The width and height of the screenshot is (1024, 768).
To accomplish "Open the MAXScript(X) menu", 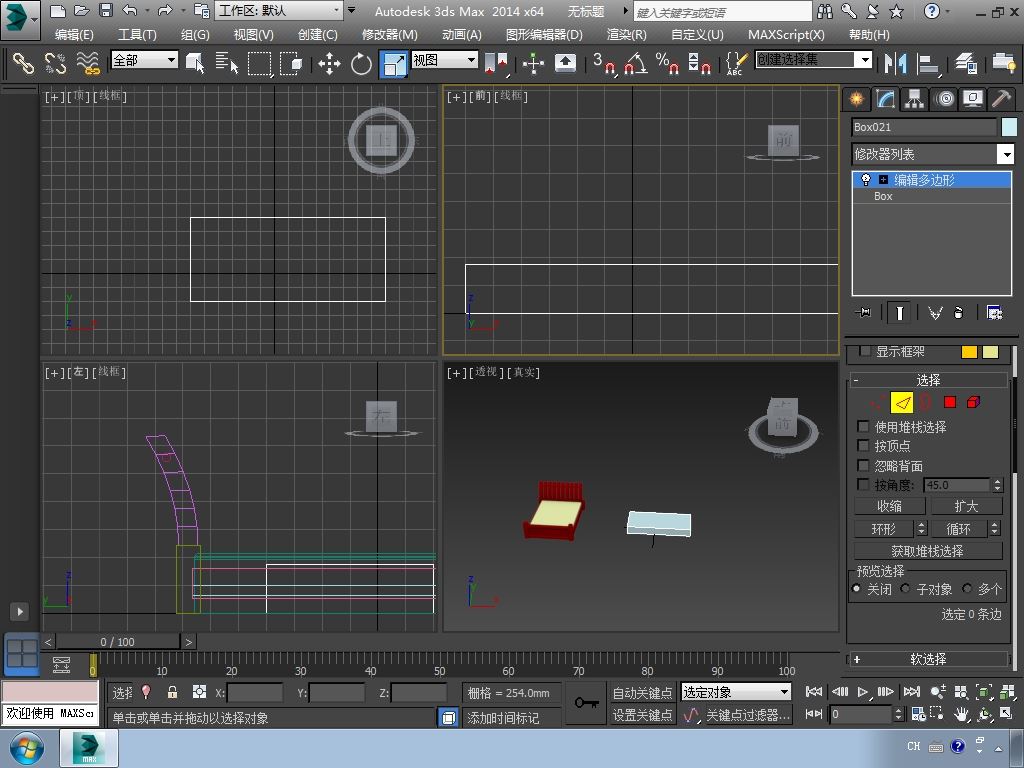I will (x=786, y=35).
